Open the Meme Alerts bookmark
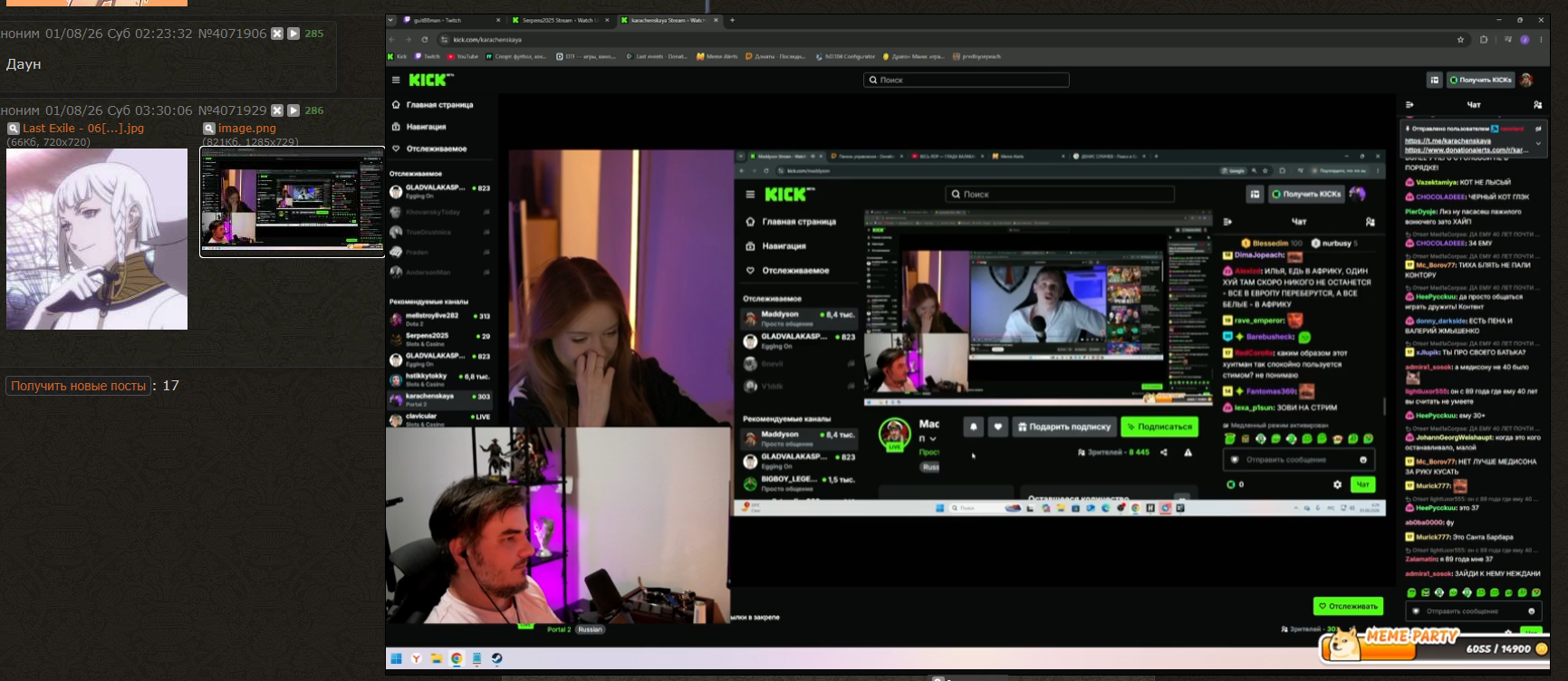This screenshot has width=1568, height=681. click(x=717, y=56)
